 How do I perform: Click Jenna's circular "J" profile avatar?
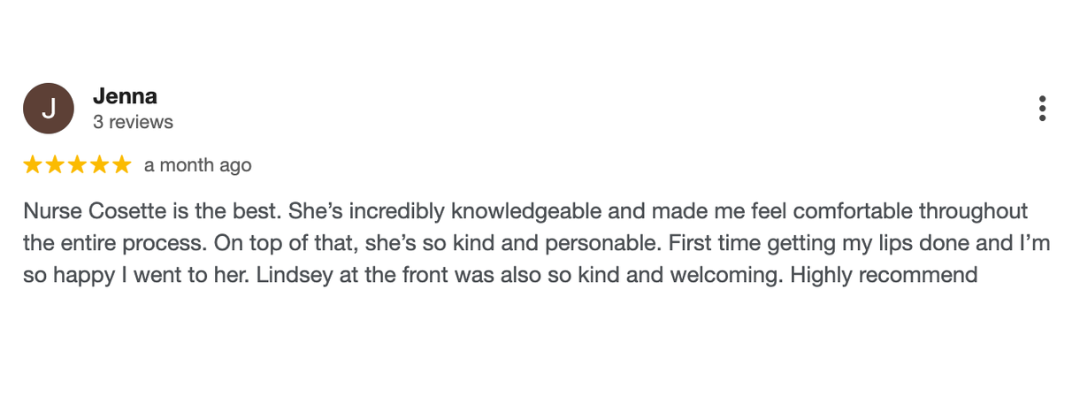pyautogui.click(x=48, y=109)
